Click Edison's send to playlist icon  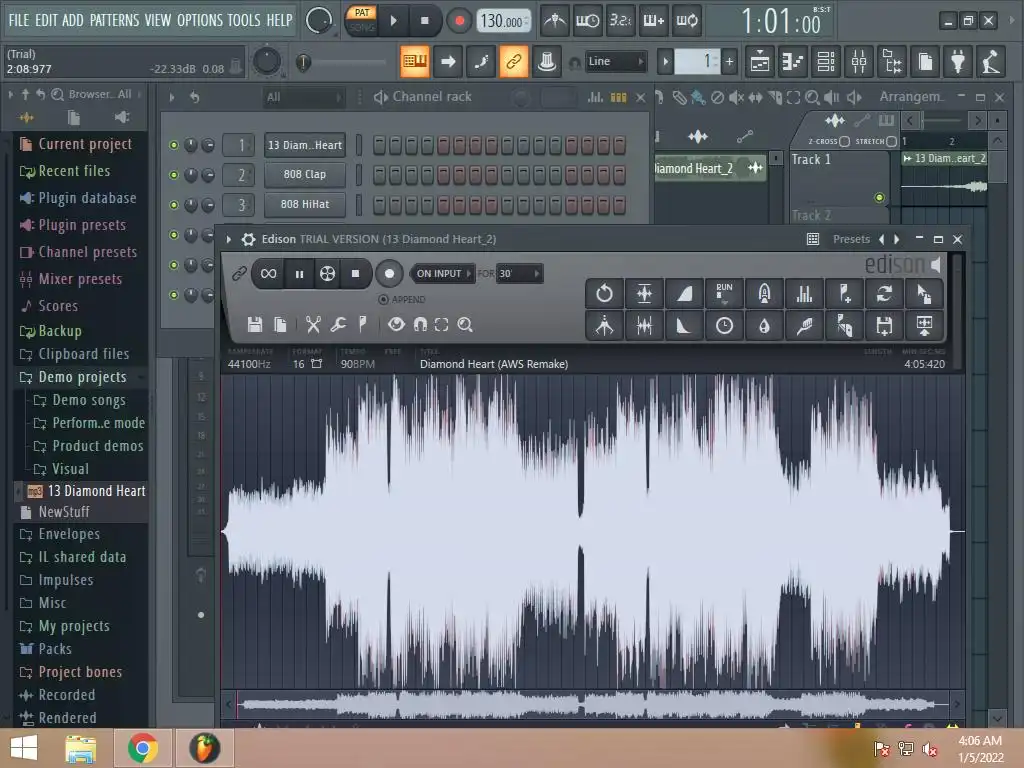pyautogui.click(x=924, y=325)
